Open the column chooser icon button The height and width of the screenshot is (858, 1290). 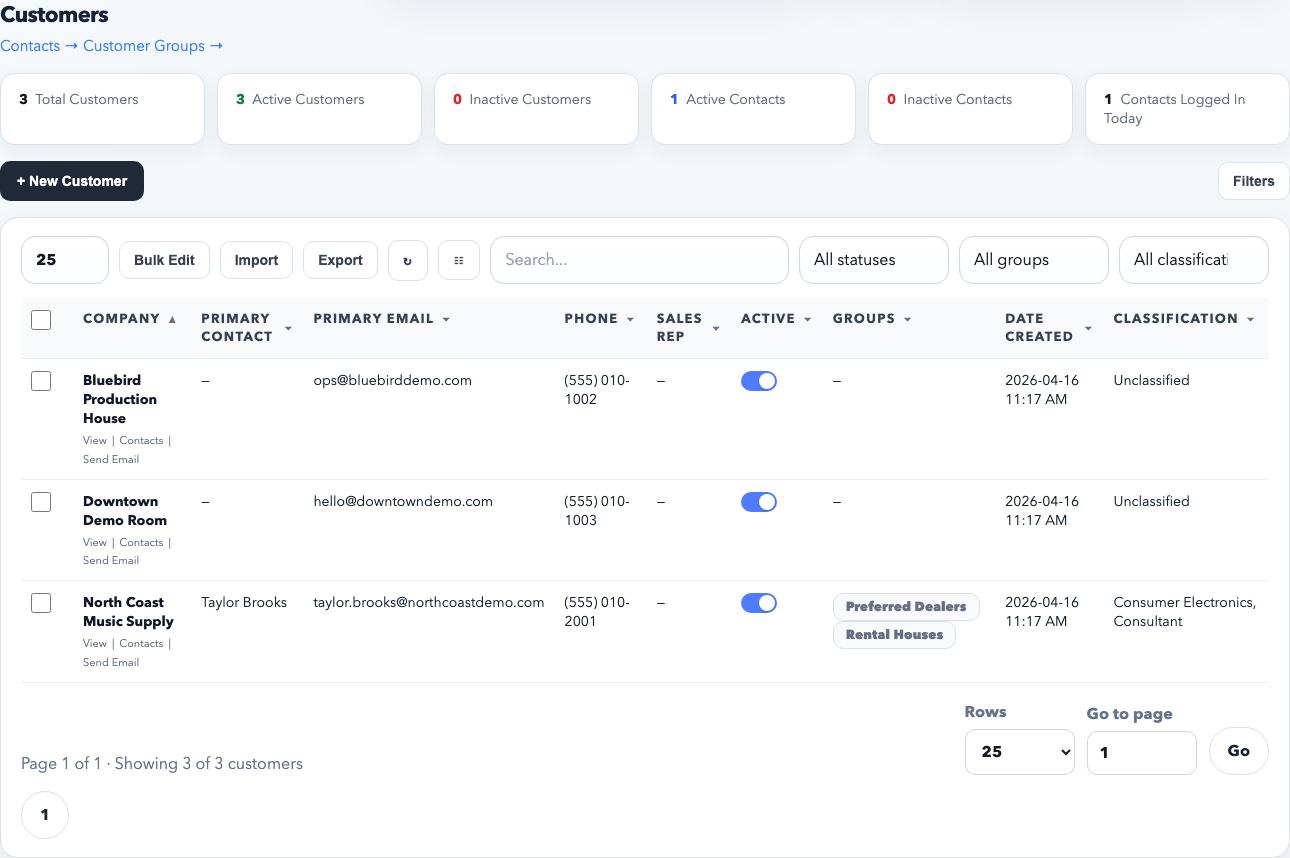(x=459, y=260)
